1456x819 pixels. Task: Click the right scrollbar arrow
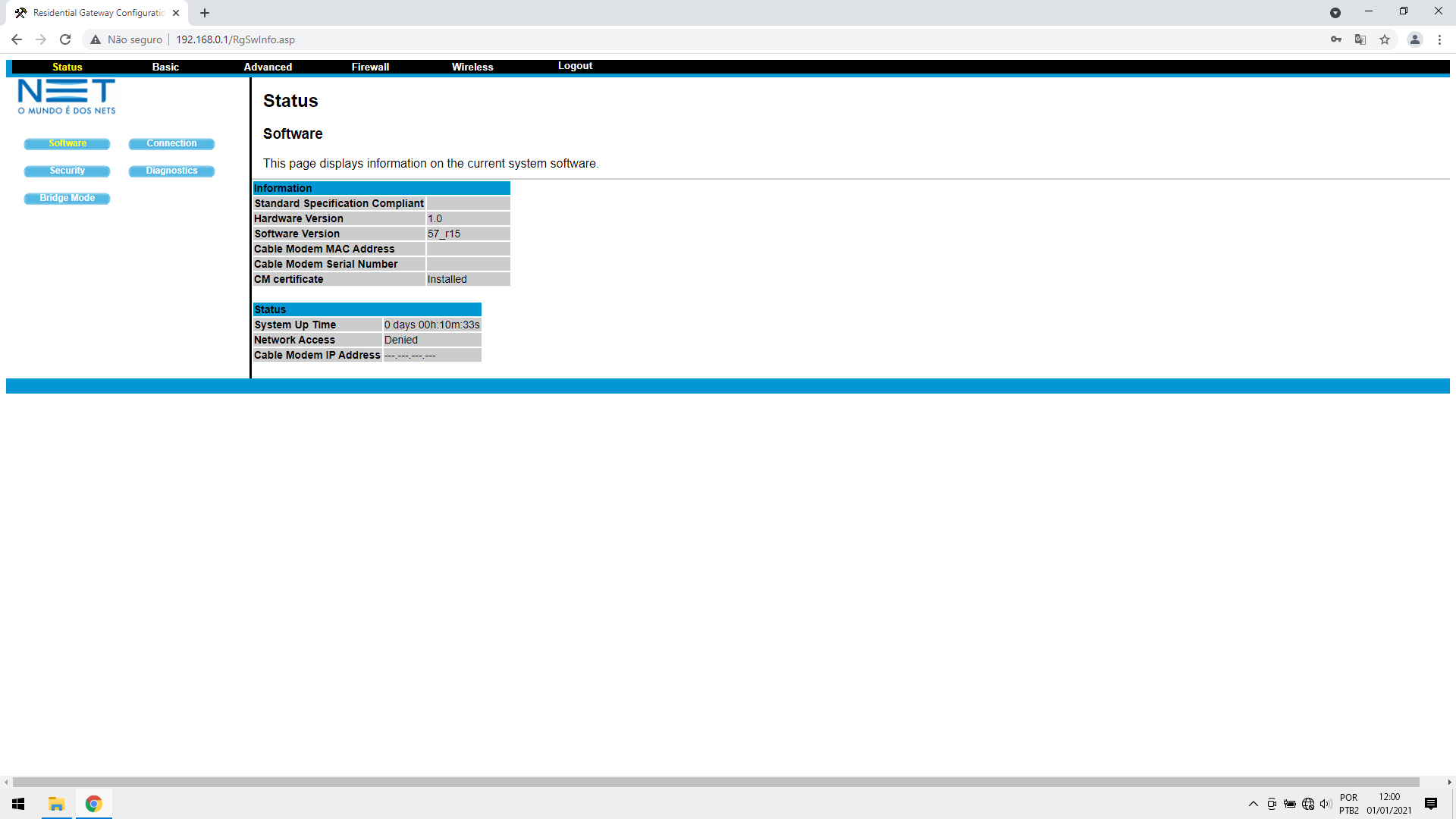coord(1449,782)
